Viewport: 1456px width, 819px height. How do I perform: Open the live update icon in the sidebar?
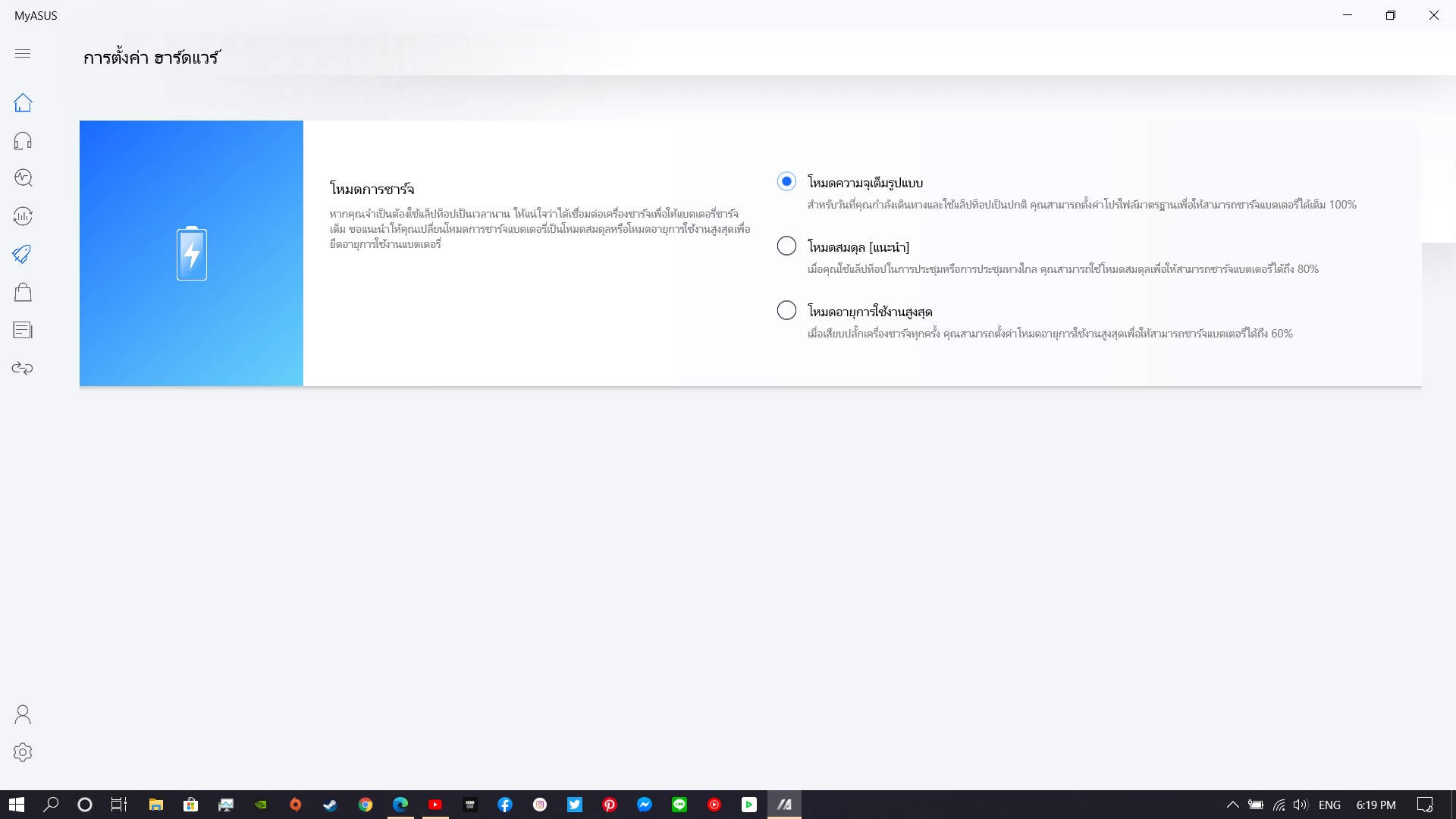[23, 216]
